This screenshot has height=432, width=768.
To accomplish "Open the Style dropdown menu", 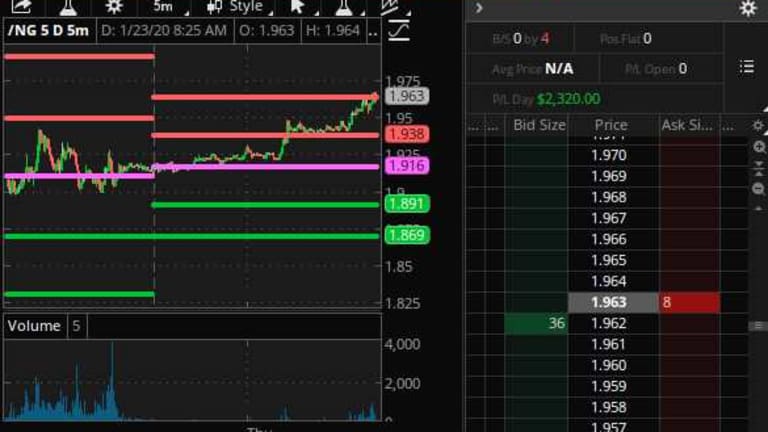I will click(x=239, y=6).
